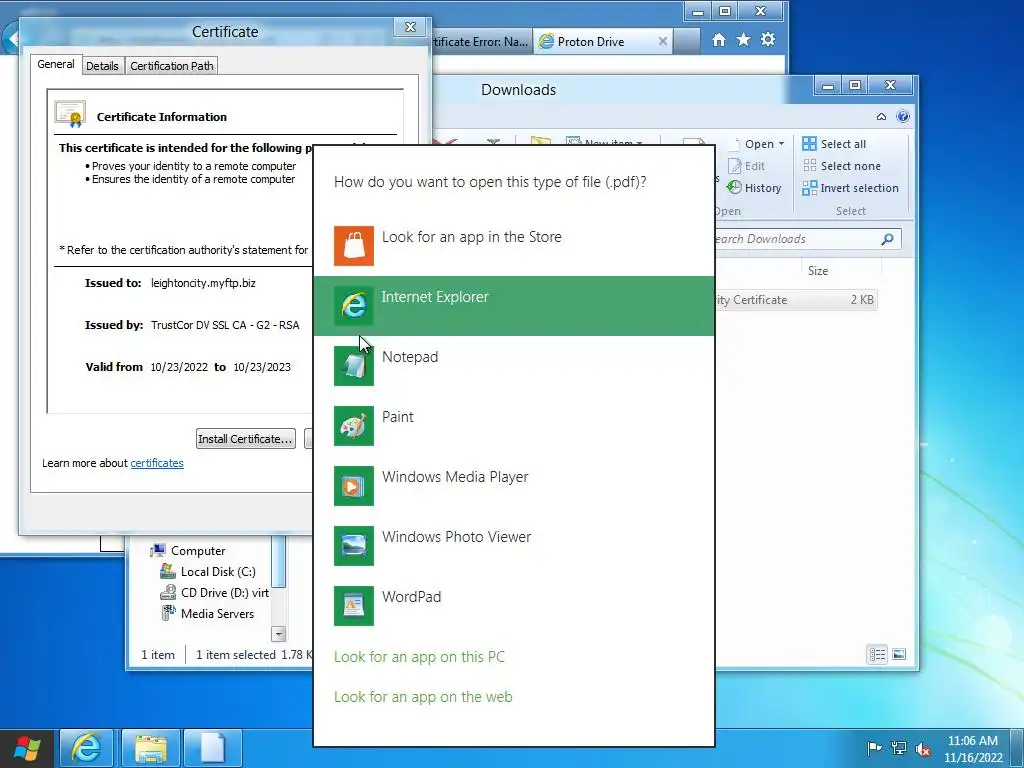Select CD Drive (D:) in navigation pane
The image size is (1024, 768).
click(x=215, y=592)
